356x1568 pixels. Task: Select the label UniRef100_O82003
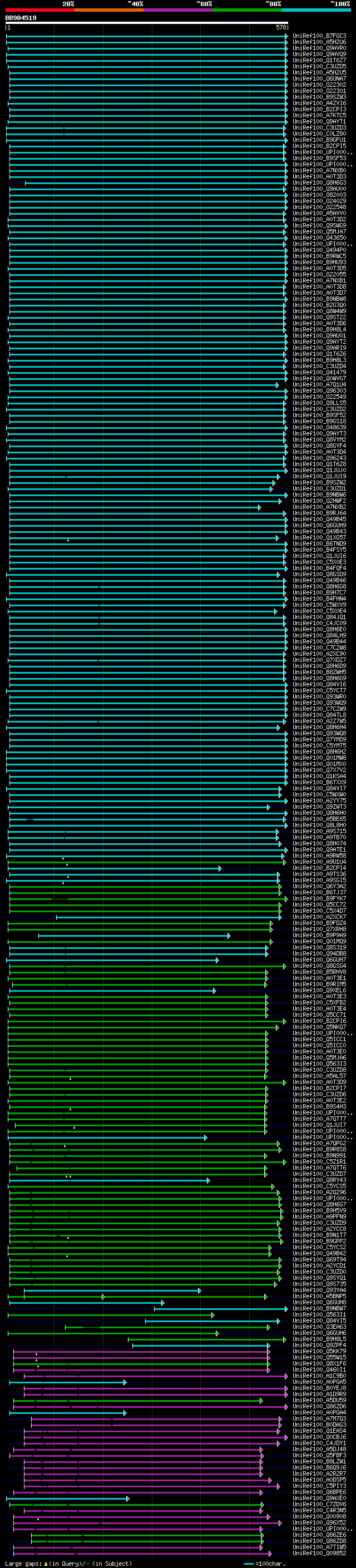coord(319,195)
